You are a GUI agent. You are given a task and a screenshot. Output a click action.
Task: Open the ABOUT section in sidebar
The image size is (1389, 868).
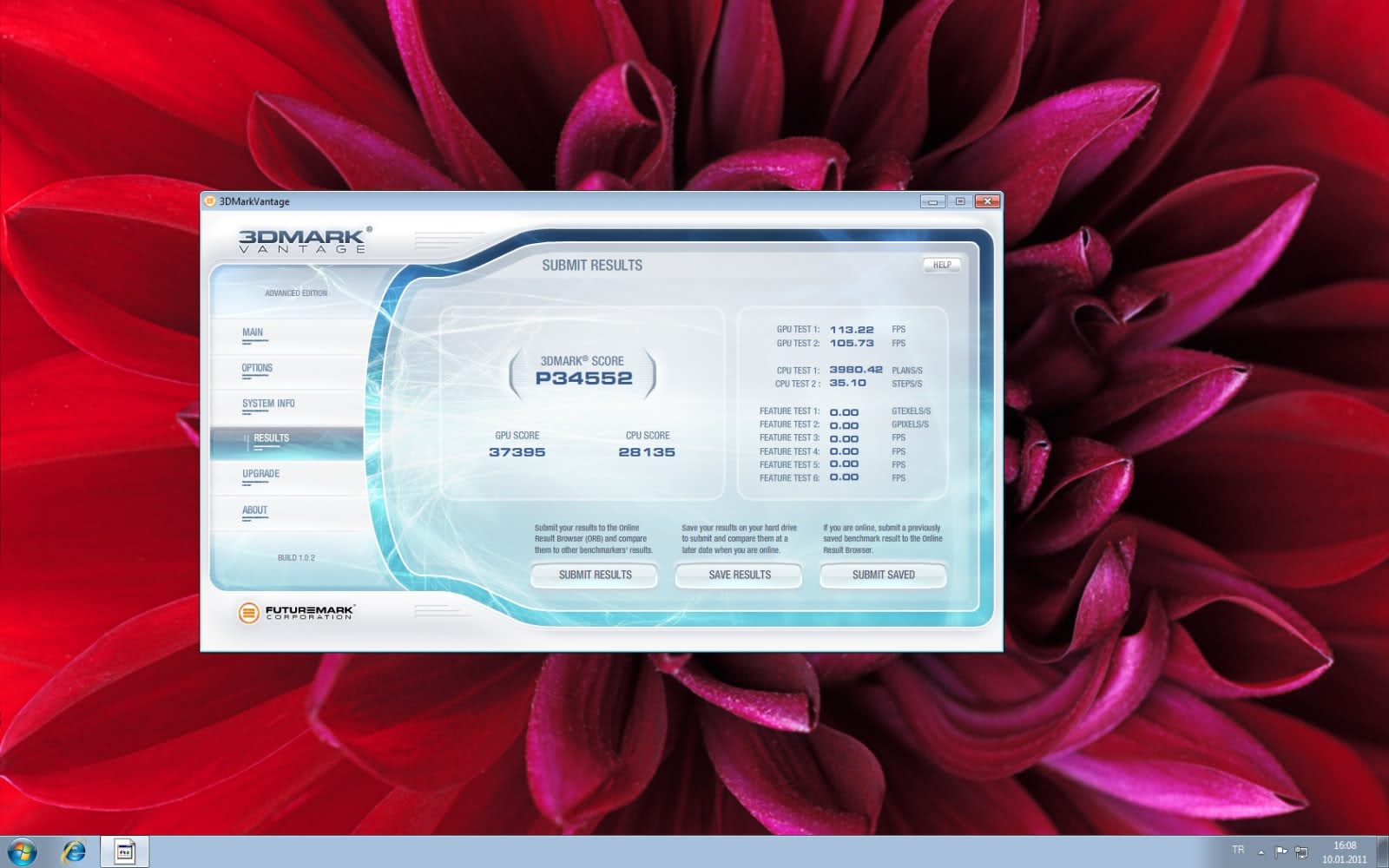pyautogui.click(x=254, y=510)
